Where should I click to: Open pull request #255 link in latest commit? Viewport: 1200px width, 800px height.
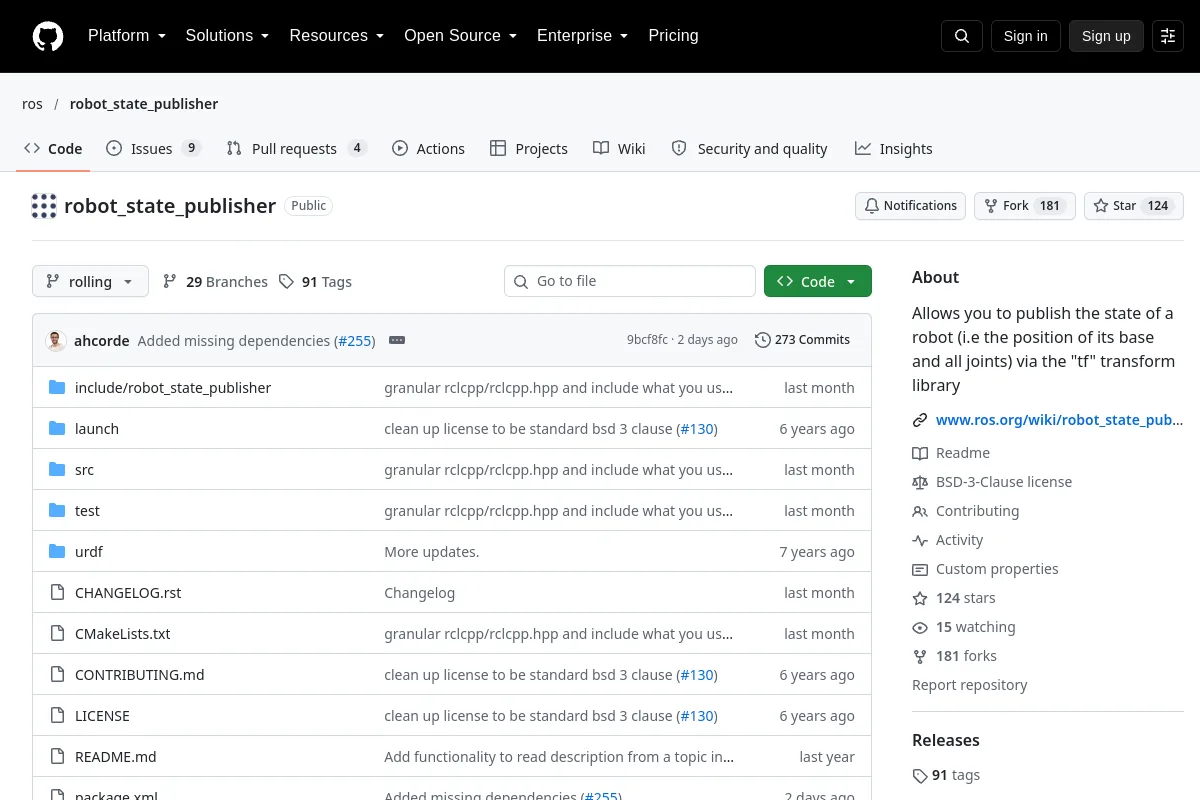(x=354, y=341)
